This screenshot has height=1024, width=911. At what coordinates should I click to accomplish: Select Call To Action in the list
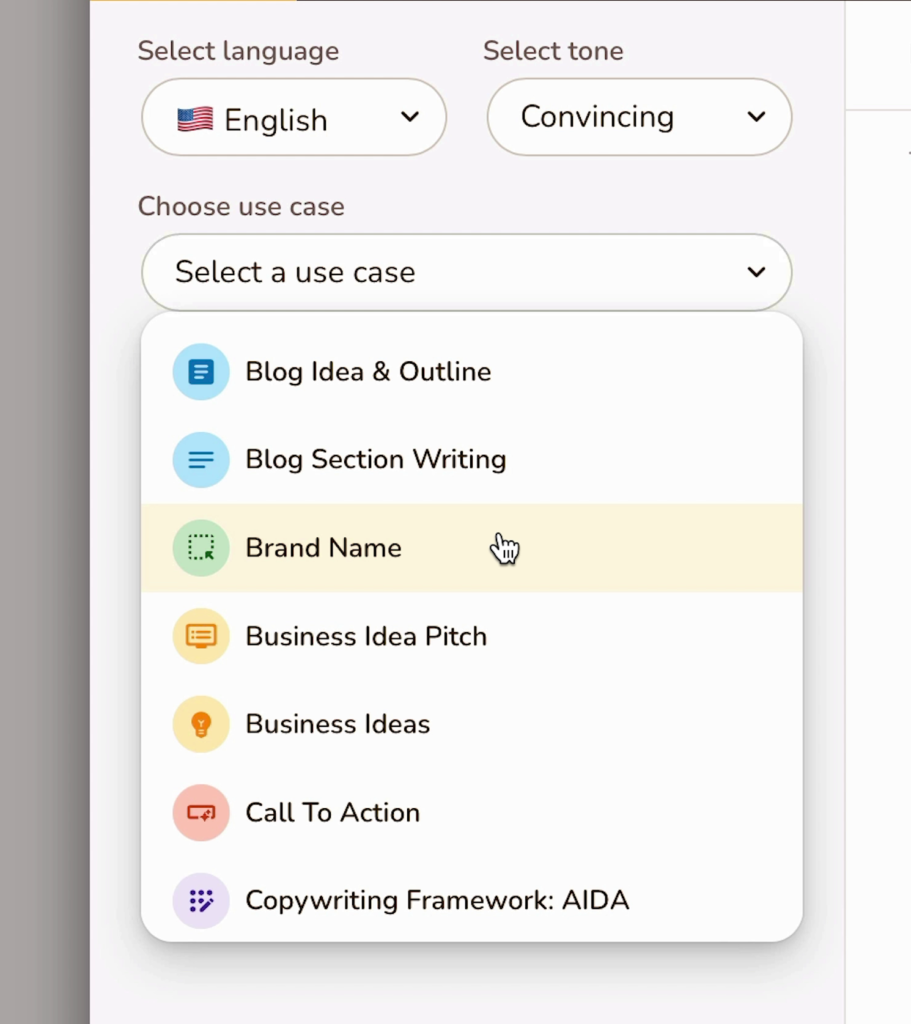[332, 812]
